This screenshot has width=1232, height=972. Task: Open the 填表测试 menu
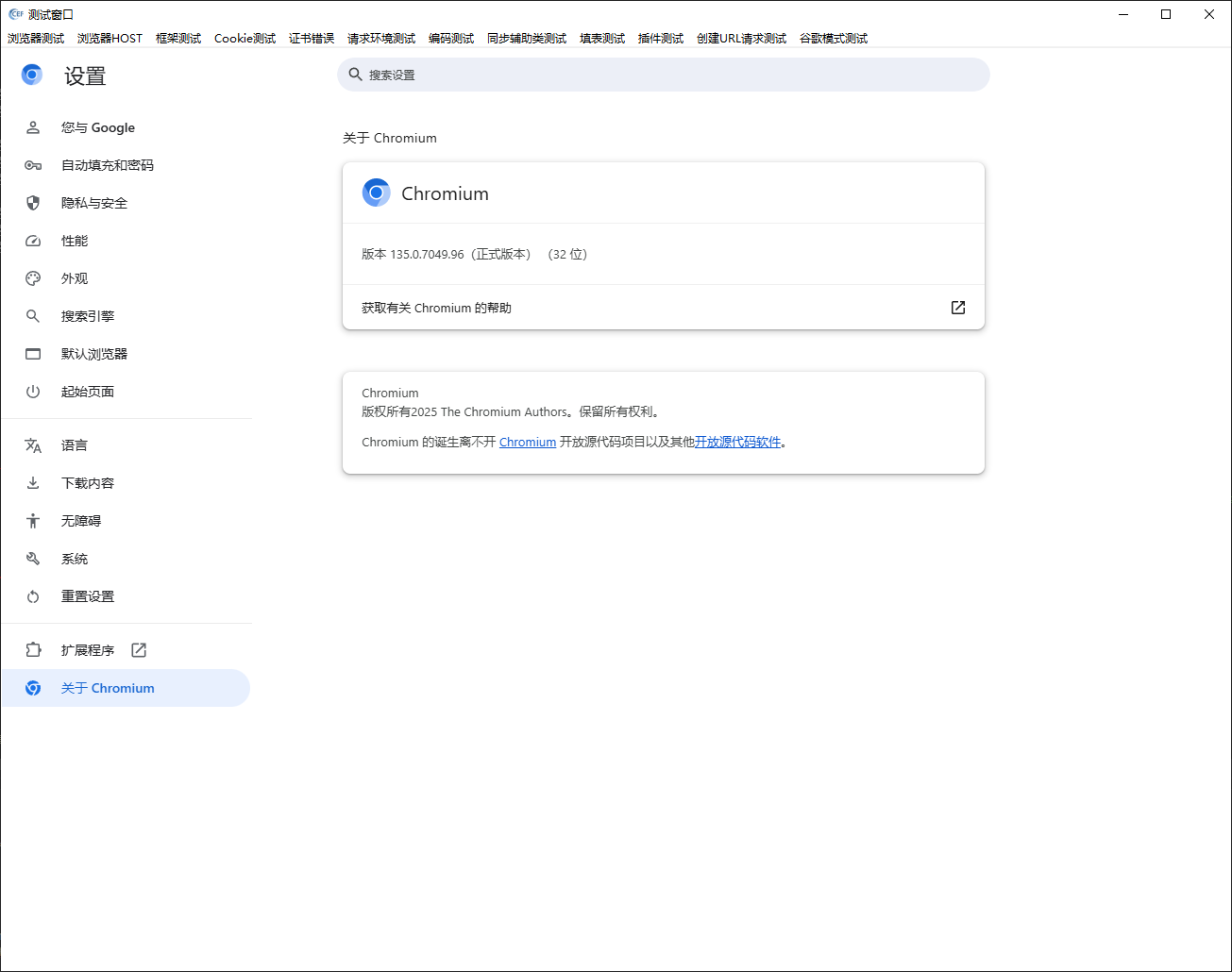pyautogui.click(x=602, y=39)
